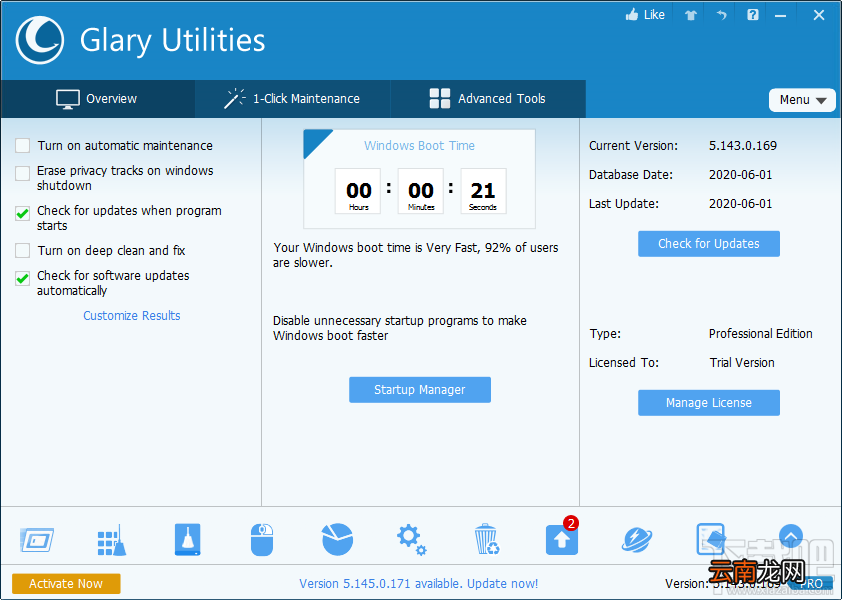Enable Turn on deep clean and fix
The image size is (842, 600).
coord(23,250)
